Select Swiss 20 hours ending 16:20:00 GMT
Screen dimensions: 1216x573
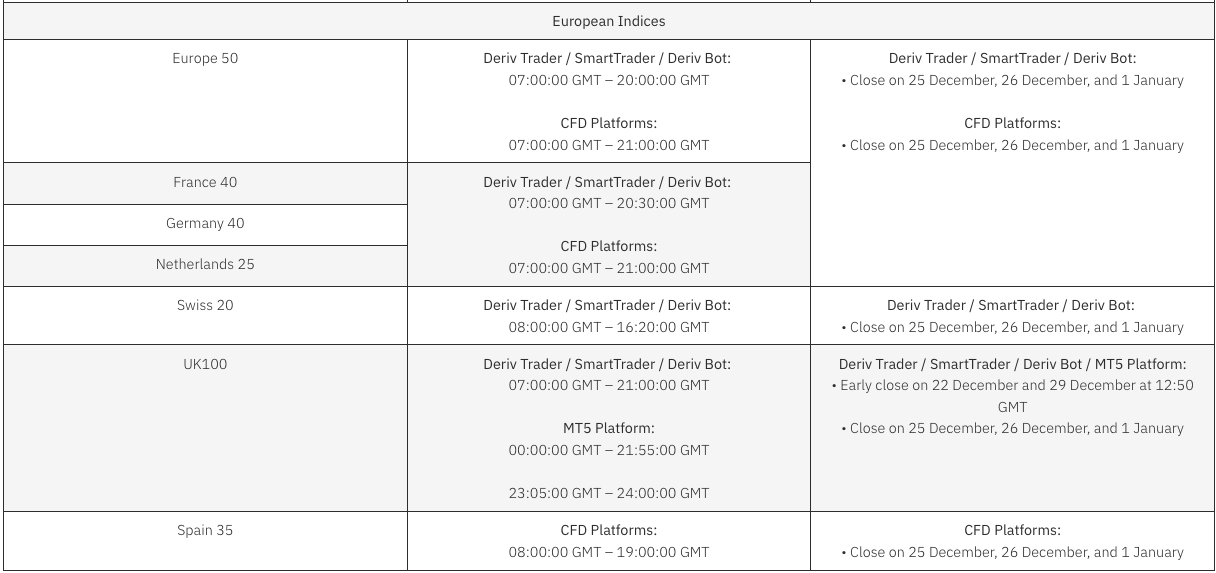pyautogui.click(x=608, y=327)
